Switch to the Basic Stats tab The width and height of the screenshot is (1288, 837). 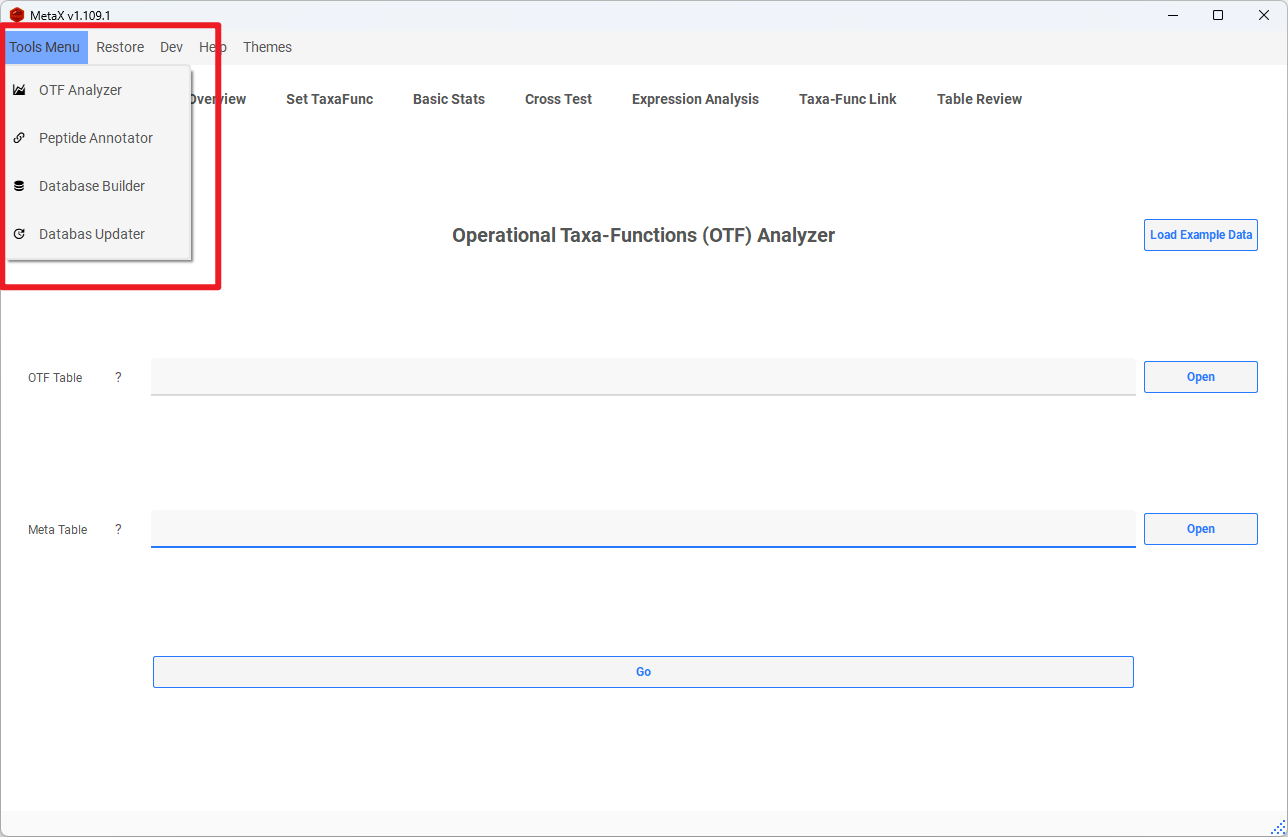coord(449,99)
